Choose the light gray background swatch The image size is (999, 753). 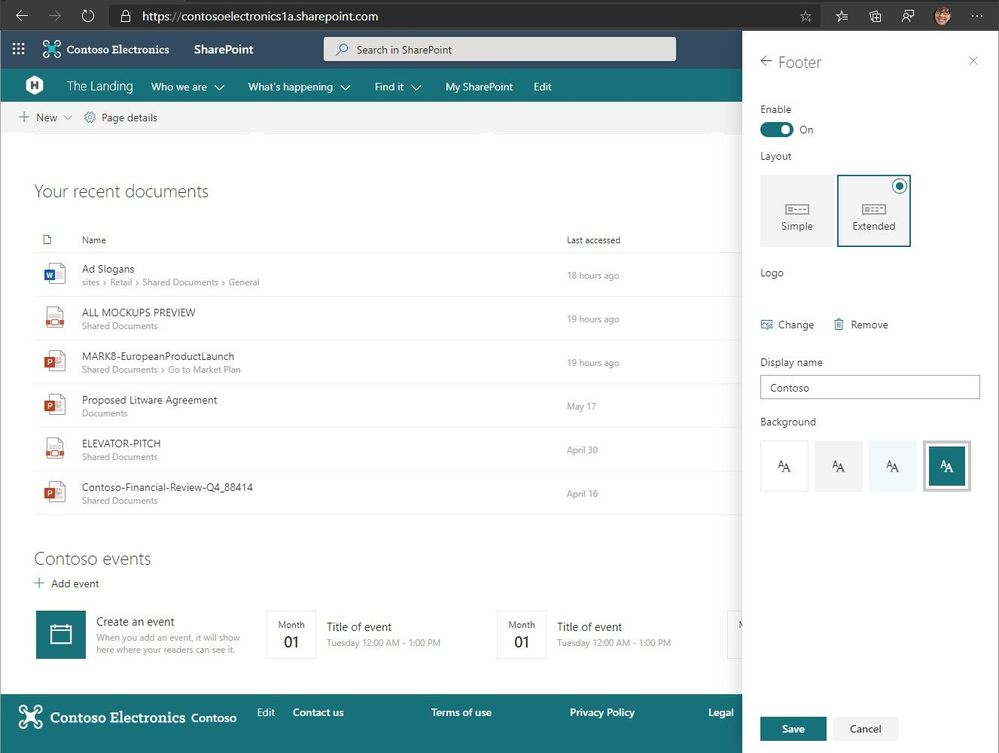[x=838, y=466]
